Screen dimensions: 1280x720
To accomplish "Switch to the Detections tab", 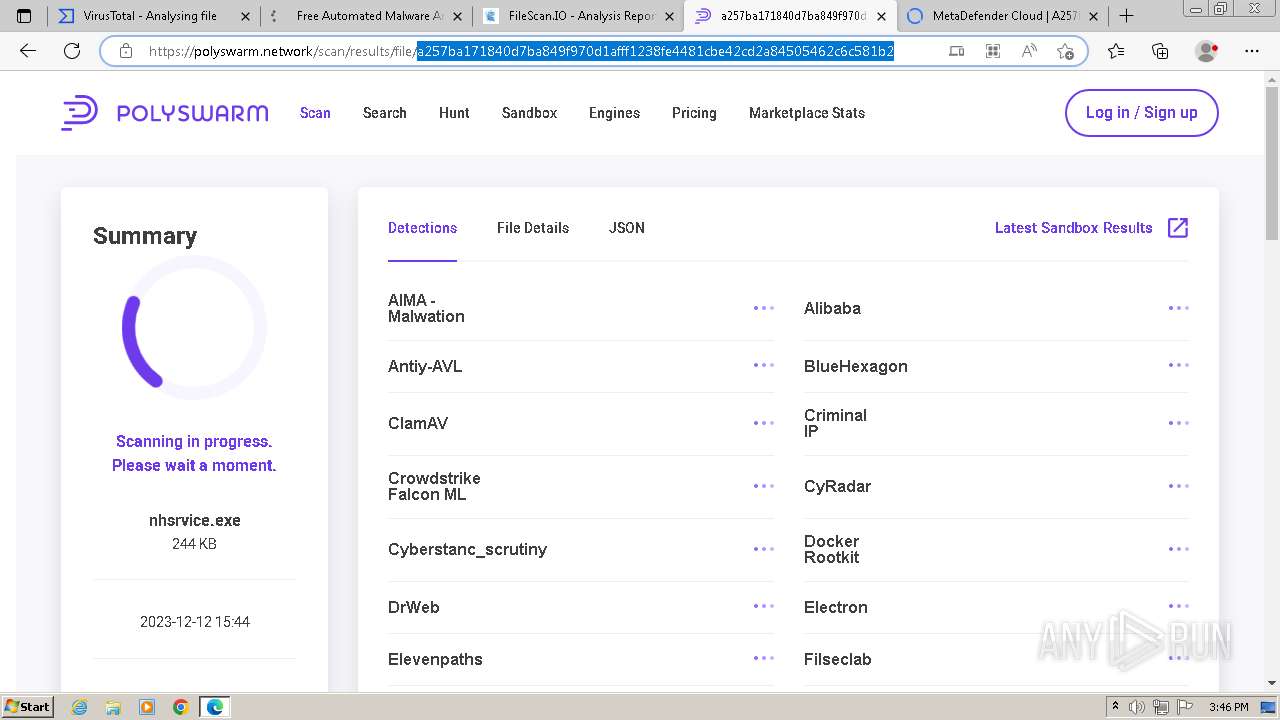I will click(x=422, y=228).
